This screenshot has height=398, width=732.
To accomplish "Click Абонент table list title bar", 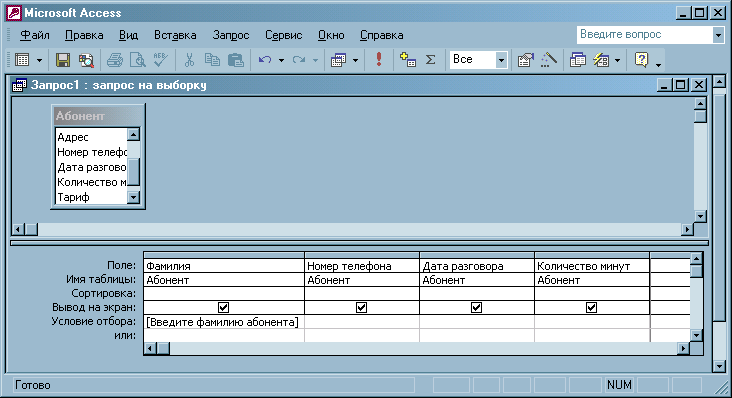I will (98, 116).
